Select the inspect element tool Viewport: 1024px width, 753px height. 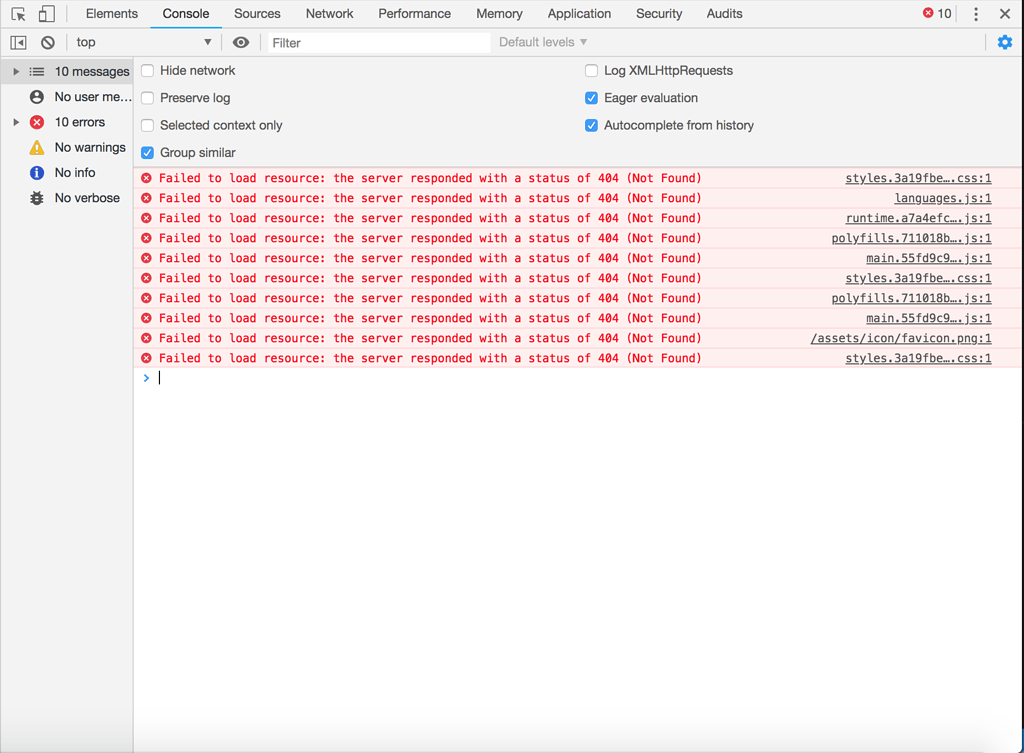pyautogui.click(x=17, y=14)
